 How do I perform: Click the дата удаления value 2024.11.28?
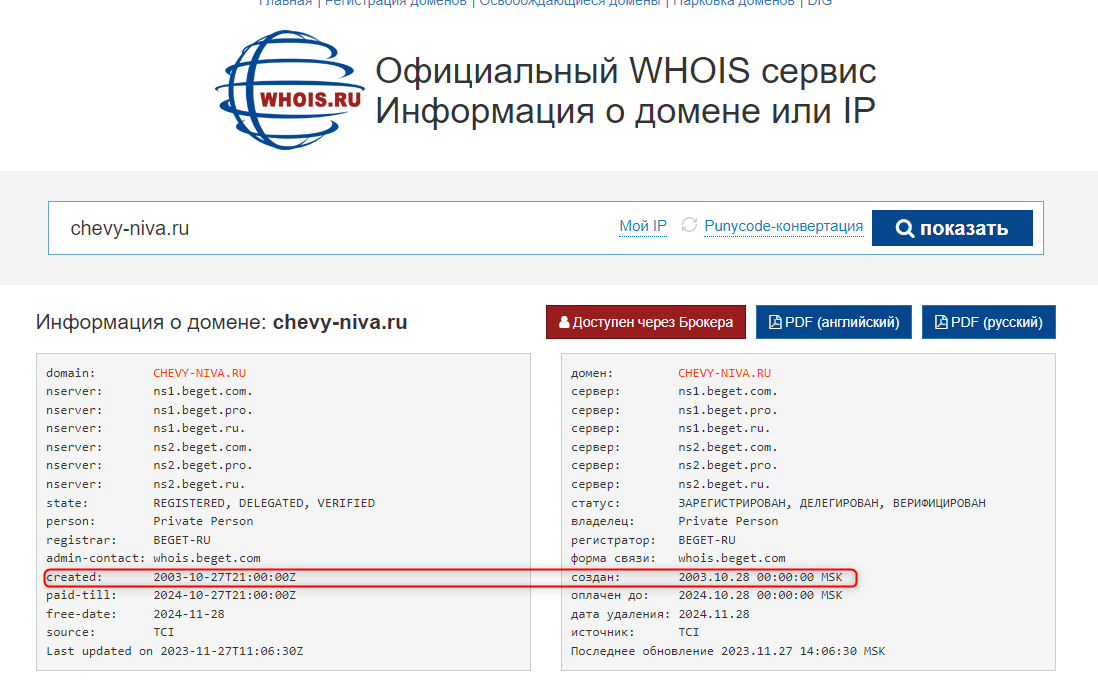(x=714, y=614)
